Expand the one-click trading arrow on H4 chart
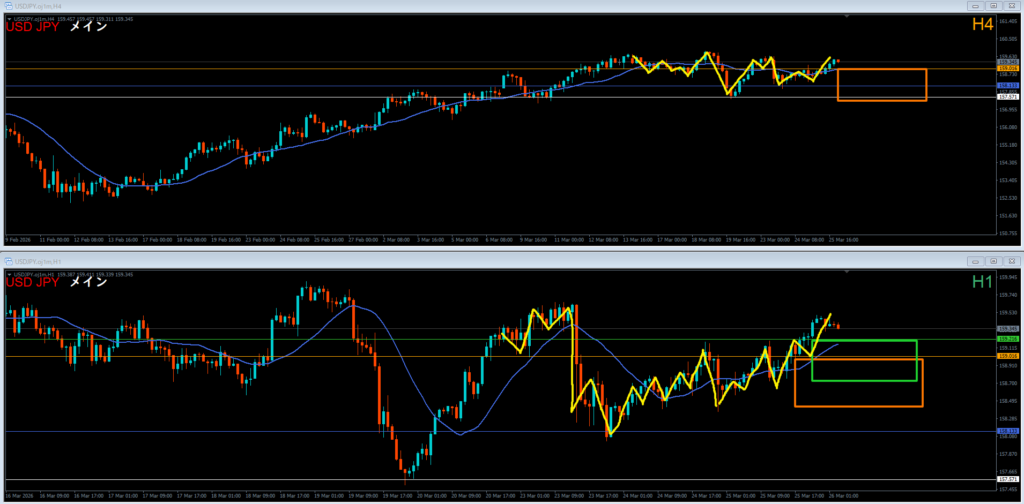 click(9, 17)
